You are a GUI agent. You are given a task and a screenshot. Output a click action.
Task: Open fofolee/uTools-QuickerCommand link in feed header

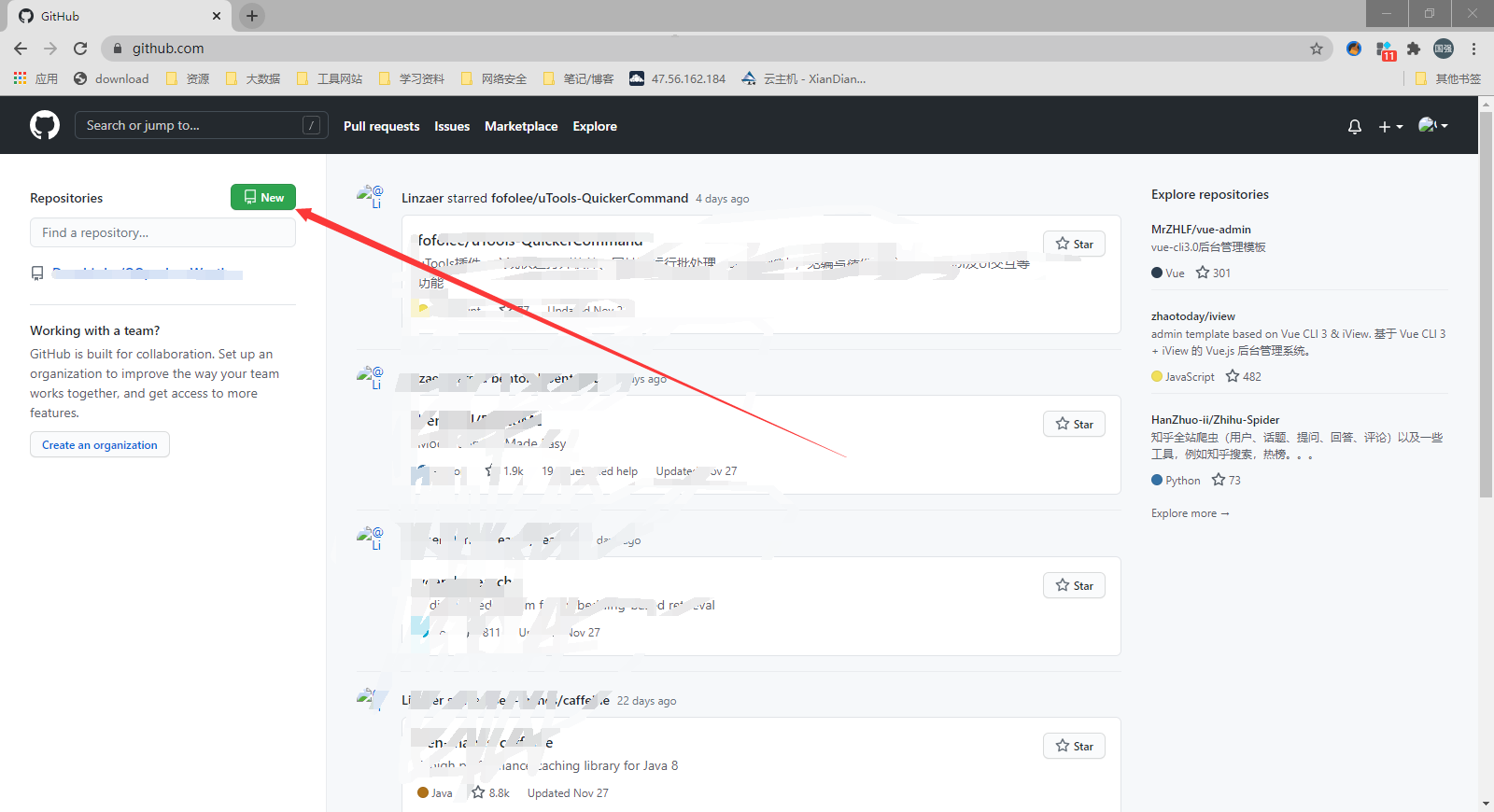coord(589,198)
